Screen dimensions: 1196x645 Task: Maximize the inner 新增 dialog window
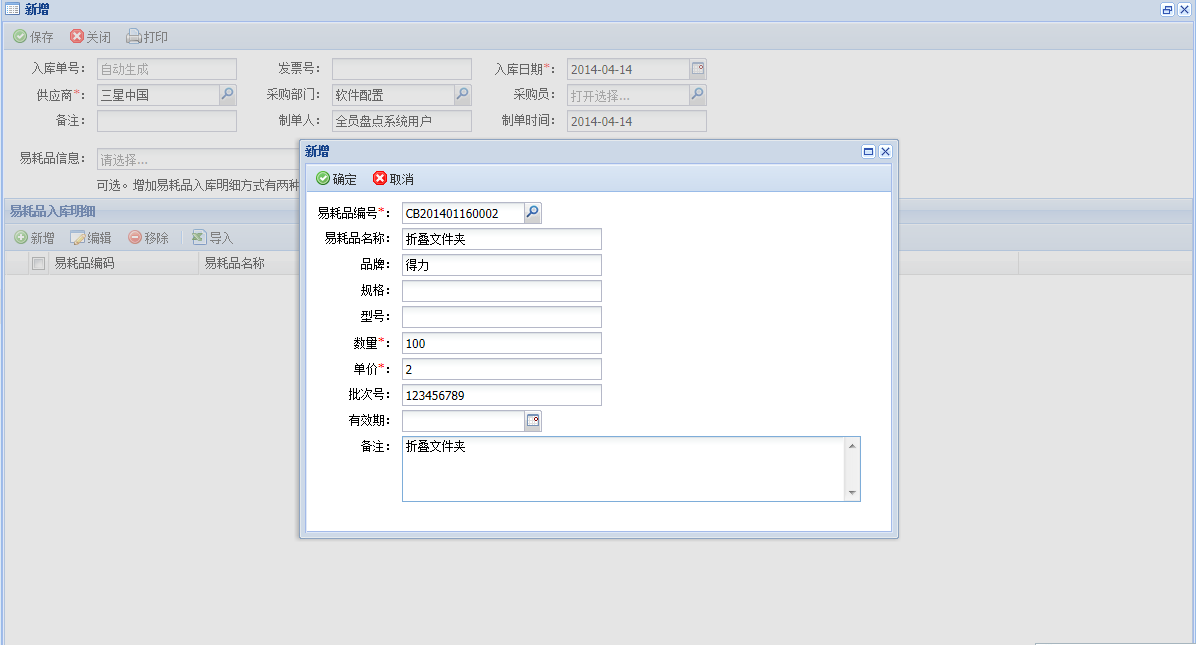868,151
